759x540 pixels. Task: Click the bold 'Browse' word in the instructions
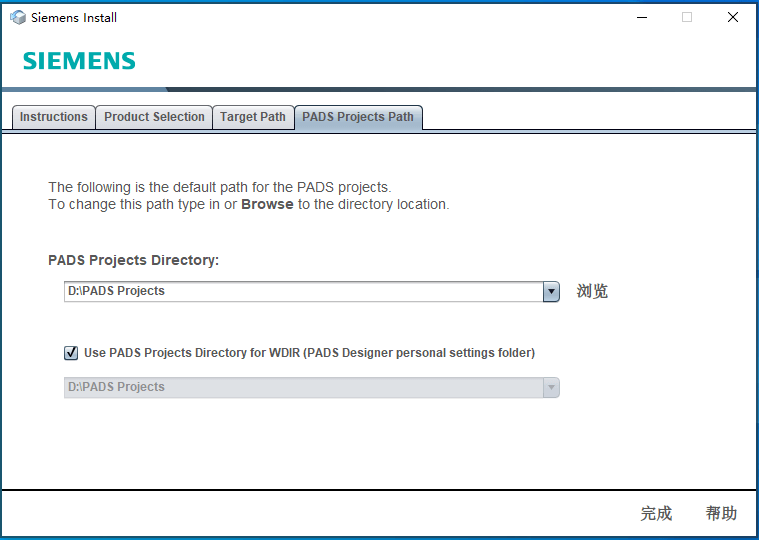point(267,204)
